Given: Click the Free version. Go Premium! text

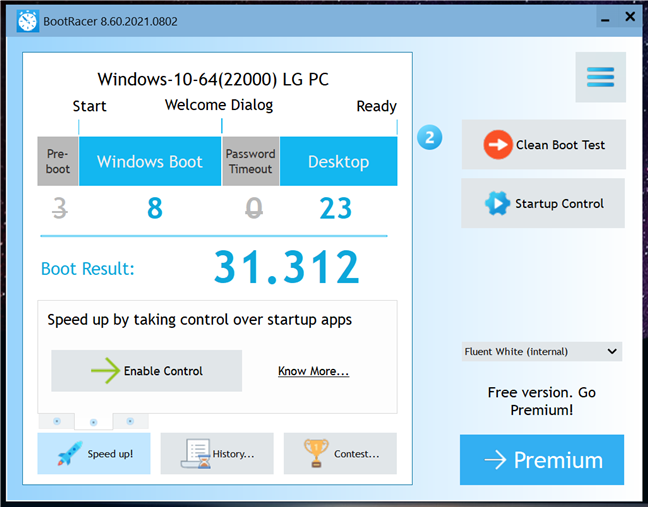Looking at the screenshot, I should [541, 401].
